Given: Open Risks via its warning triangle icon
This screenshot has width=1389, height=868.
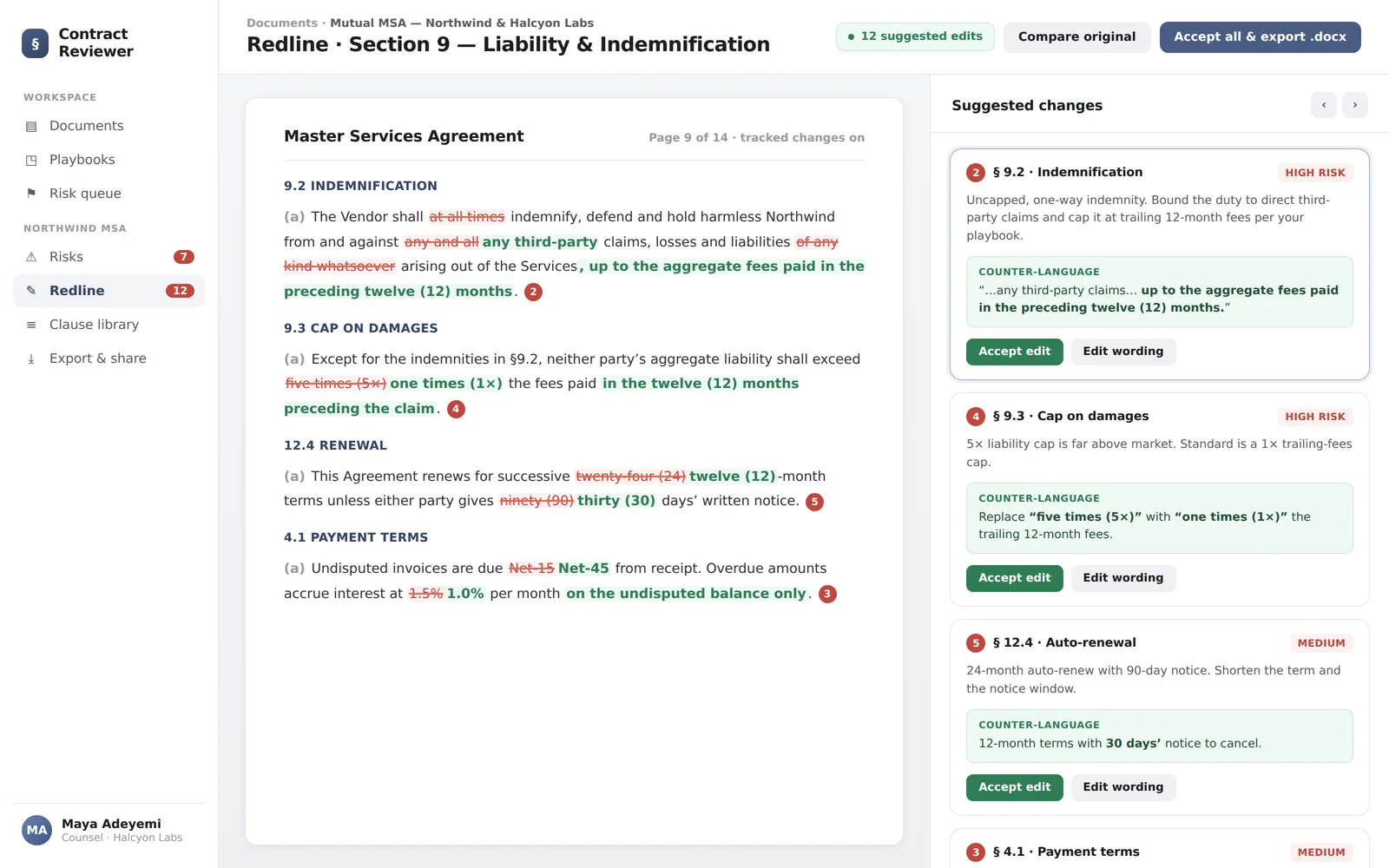Looking at the screenshot, I should click(31, 257).
